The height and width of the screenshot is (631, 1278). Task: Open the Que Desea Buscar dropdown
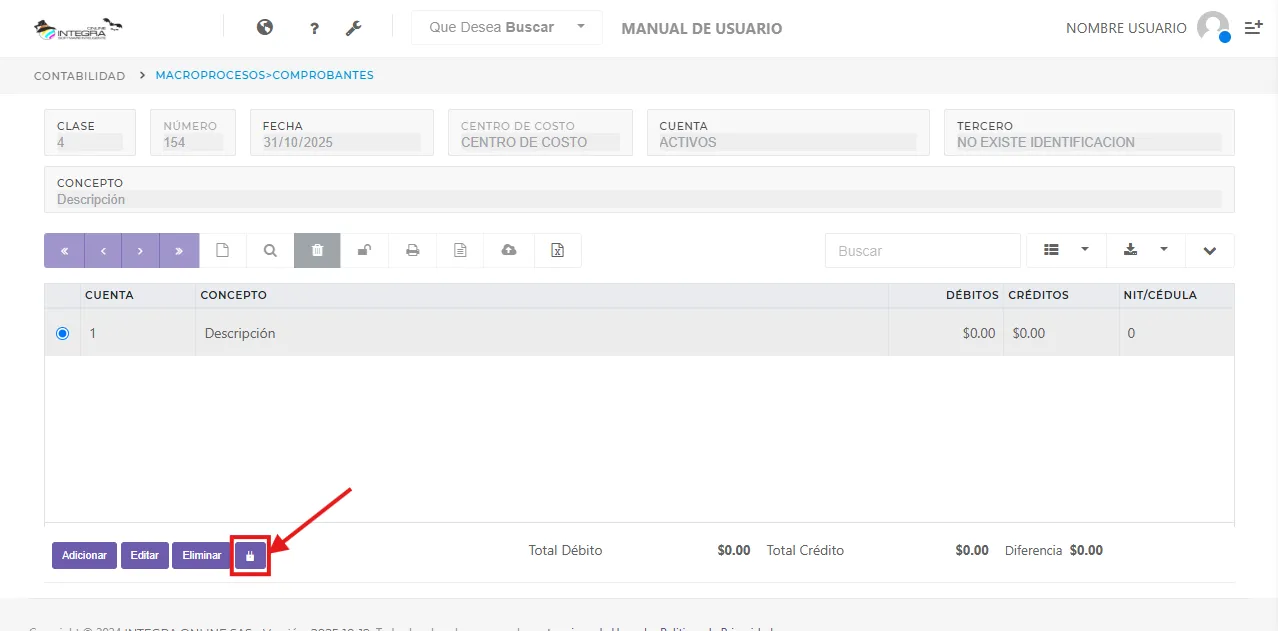click(505, 27)
